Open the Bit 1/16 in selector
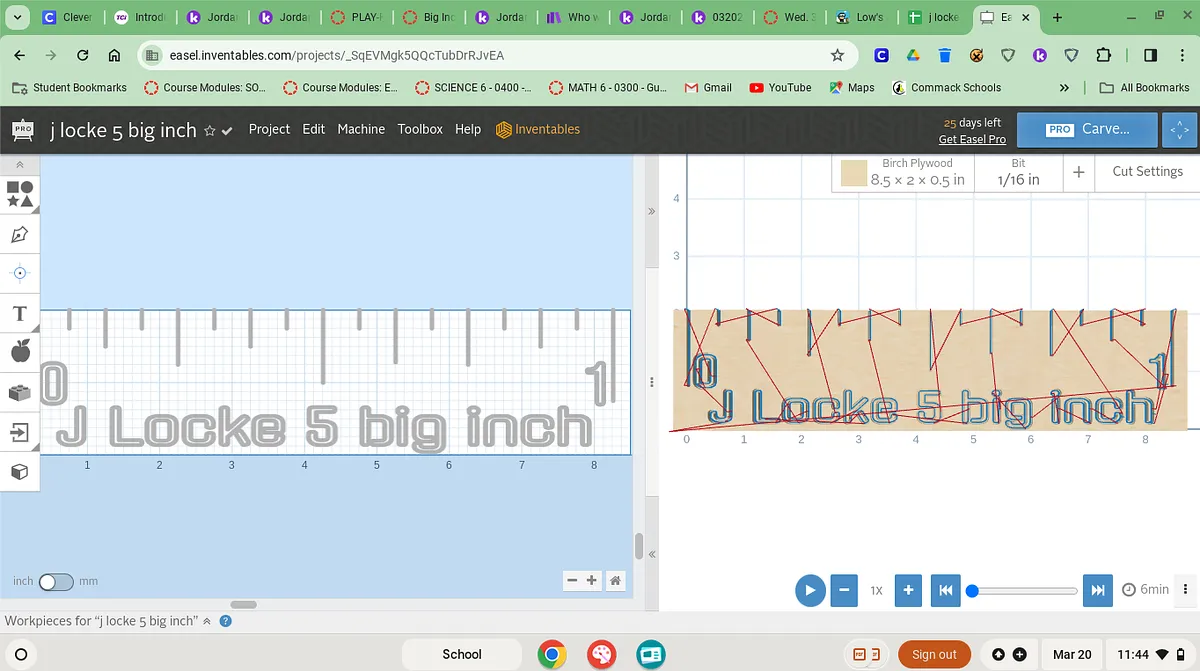The image size is (1200, 671). pyautogui.click(x=1018, y=172)
